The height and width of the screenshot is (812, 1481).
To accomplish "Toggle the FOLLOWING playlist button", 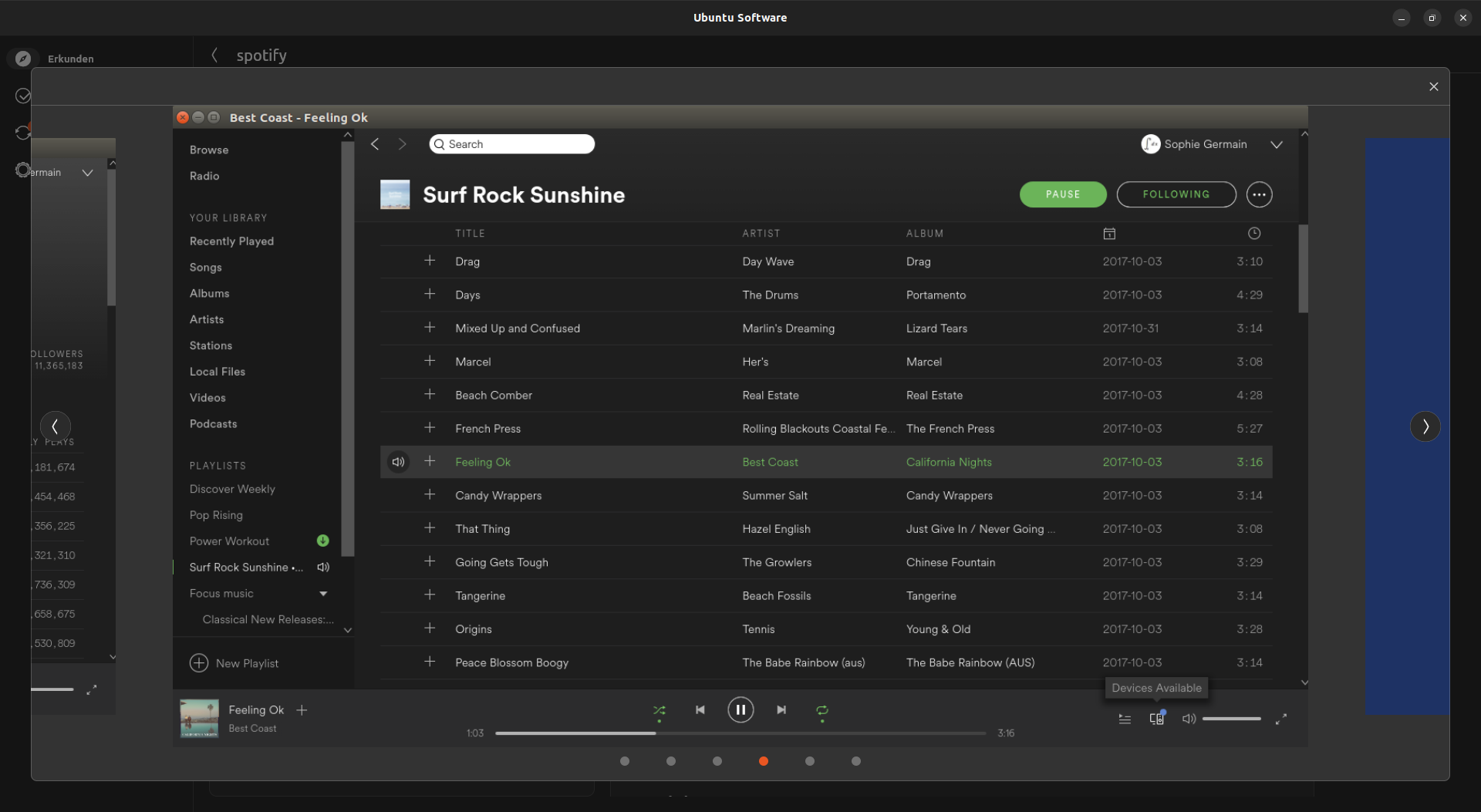I will coord(1176,194).
